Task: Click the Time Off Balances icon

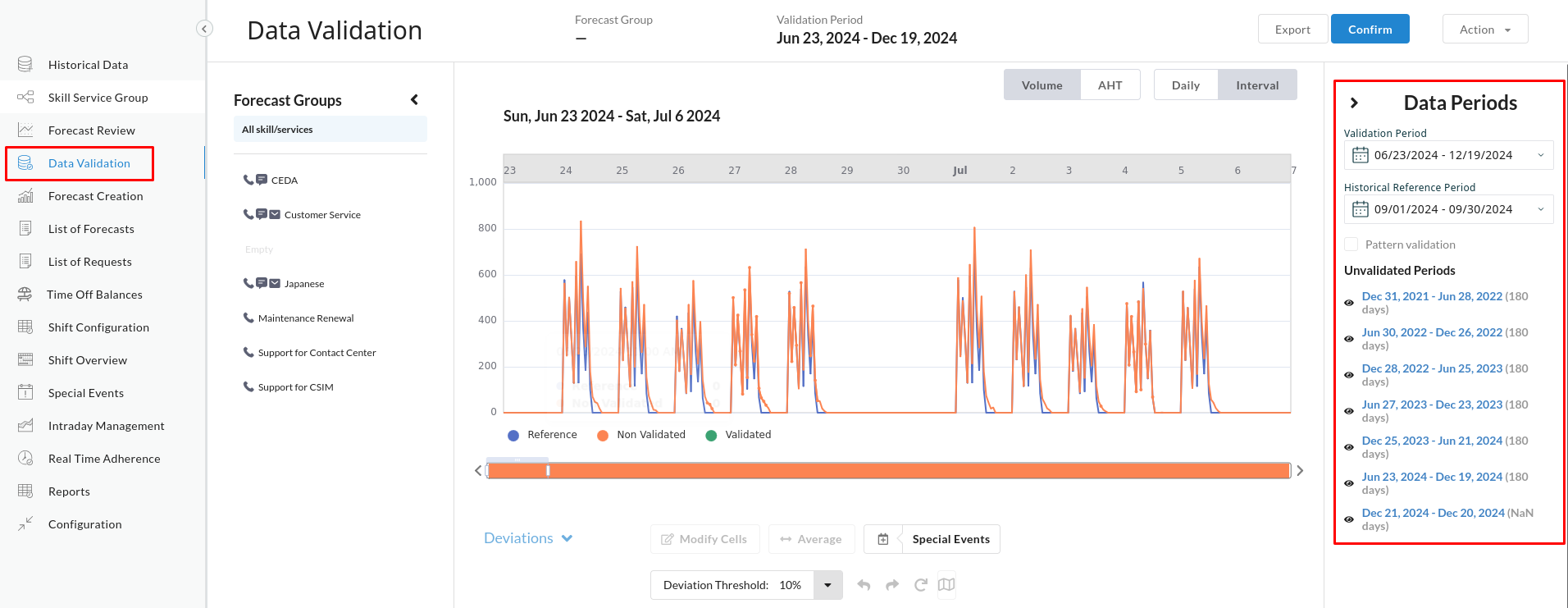Action: click(25, 294)
